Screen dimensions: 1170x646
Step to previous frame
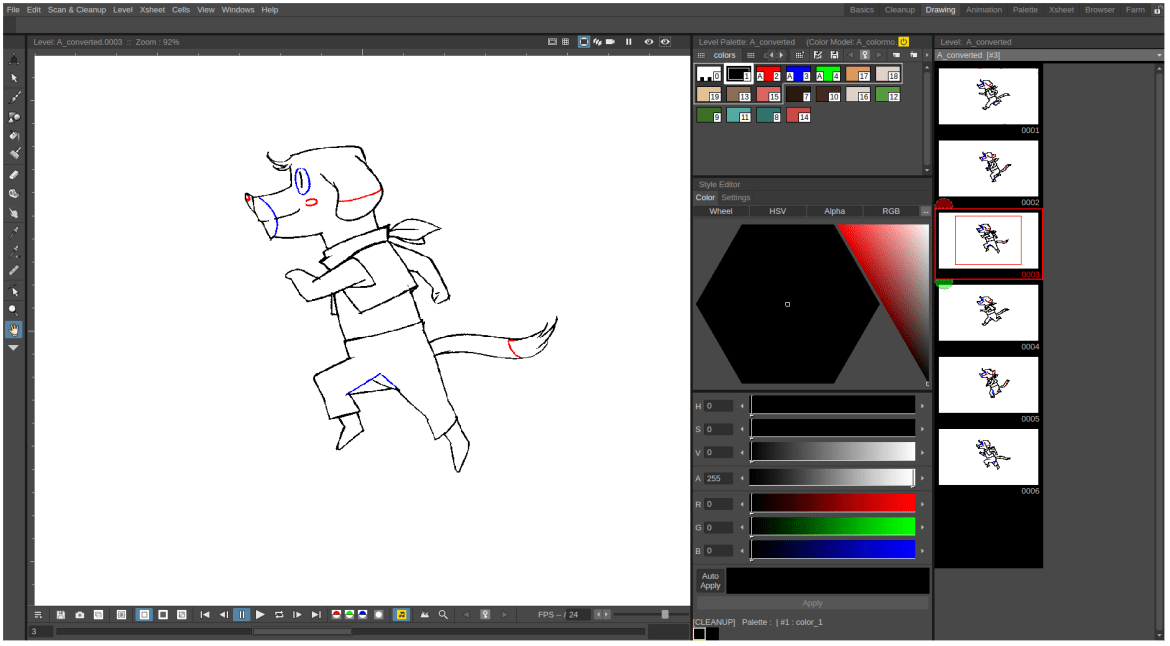pos(223,615)
